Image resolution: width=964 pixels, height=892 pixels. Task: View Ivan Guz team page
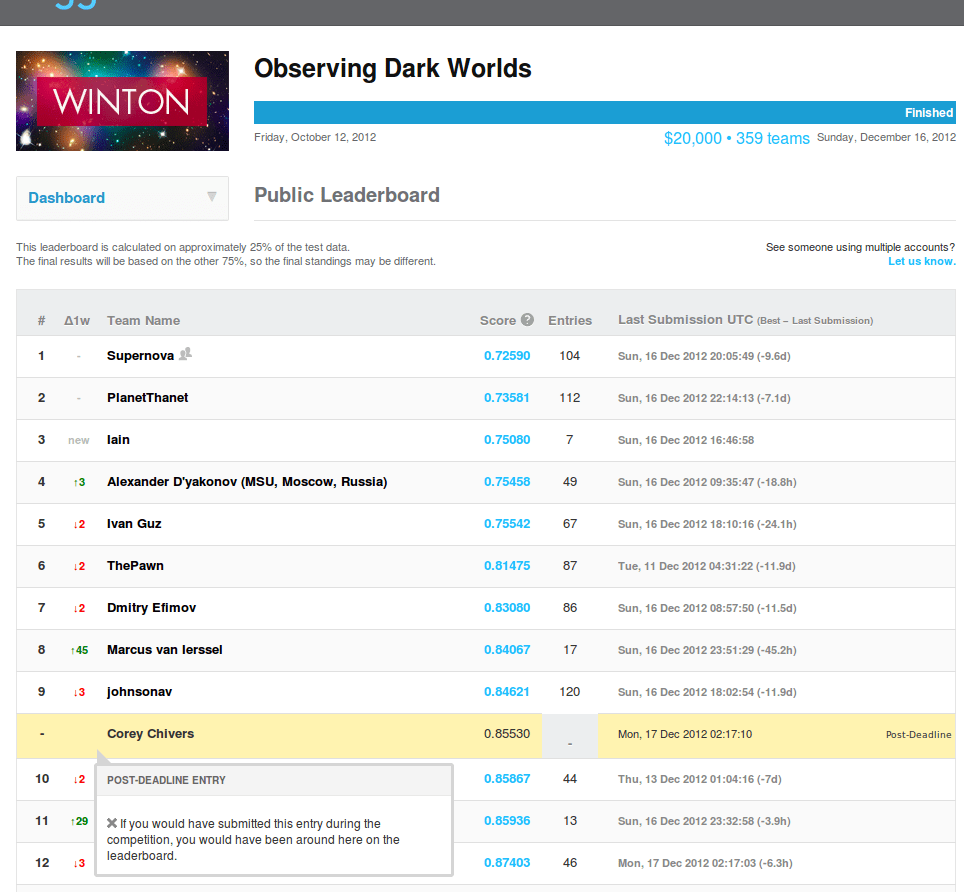tap(134, 523)
